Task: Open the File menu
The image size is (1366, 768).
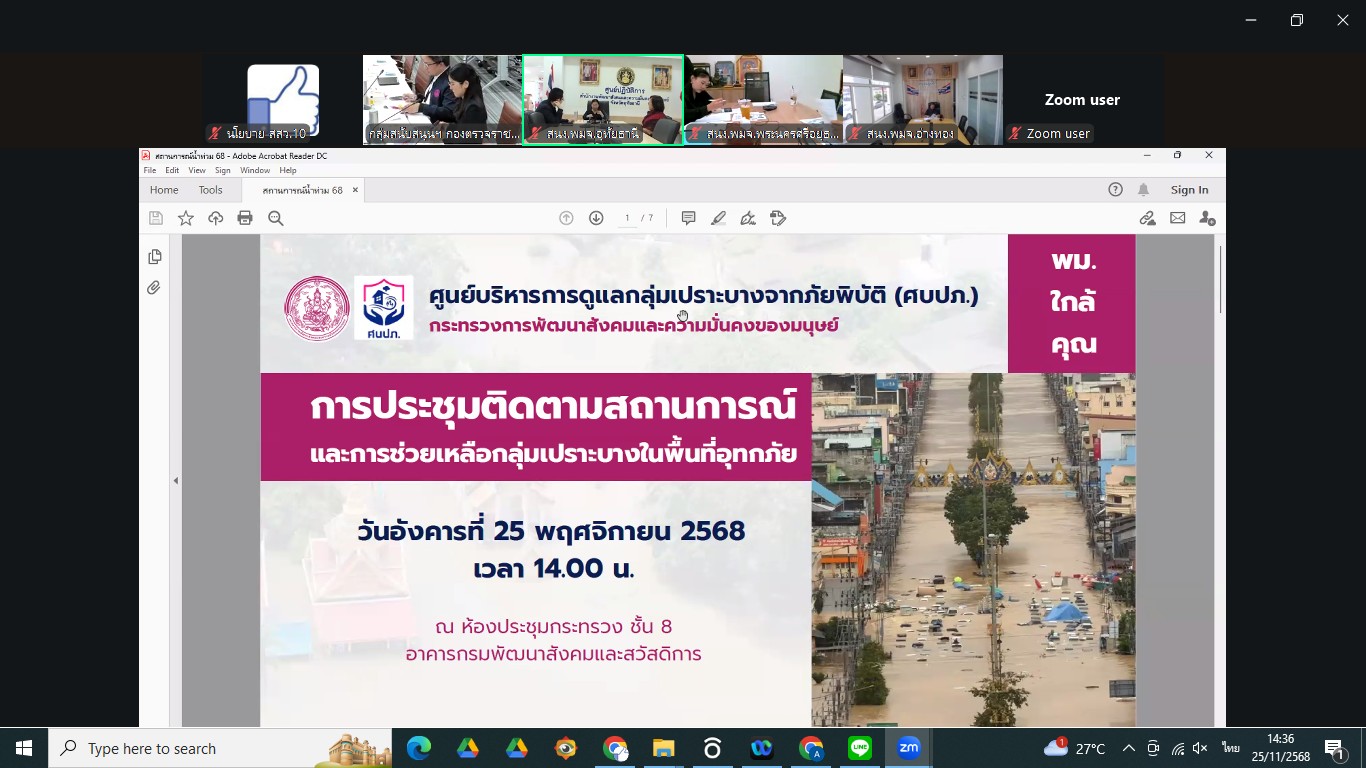Action: (150, 171)
